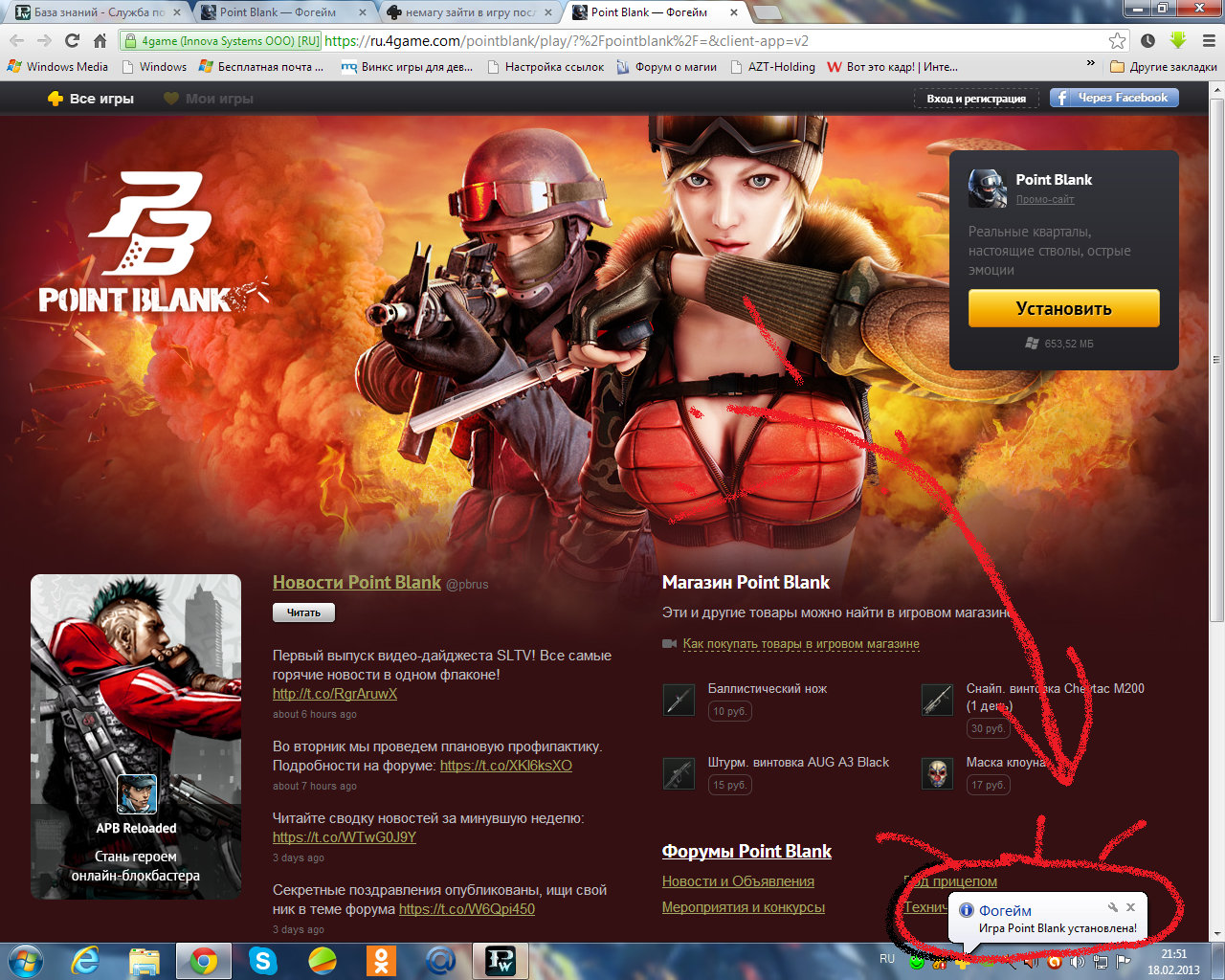
Task: Click the Маска клоуна mask icon
Action: (937, 773)
